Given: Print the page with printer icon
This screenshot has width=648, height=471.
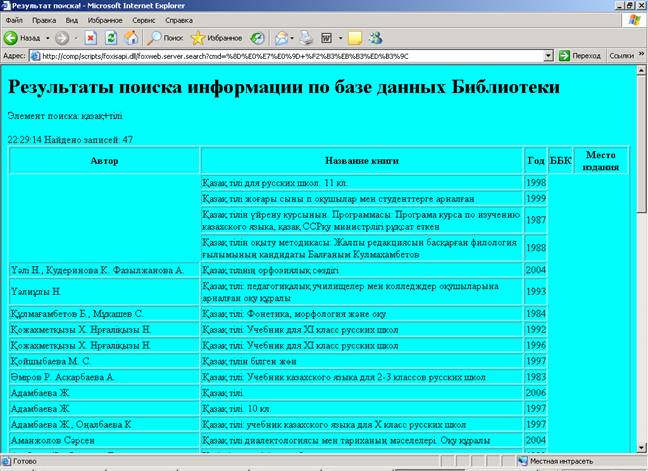Looking at the screenshot, I should [x=306, y=38].
